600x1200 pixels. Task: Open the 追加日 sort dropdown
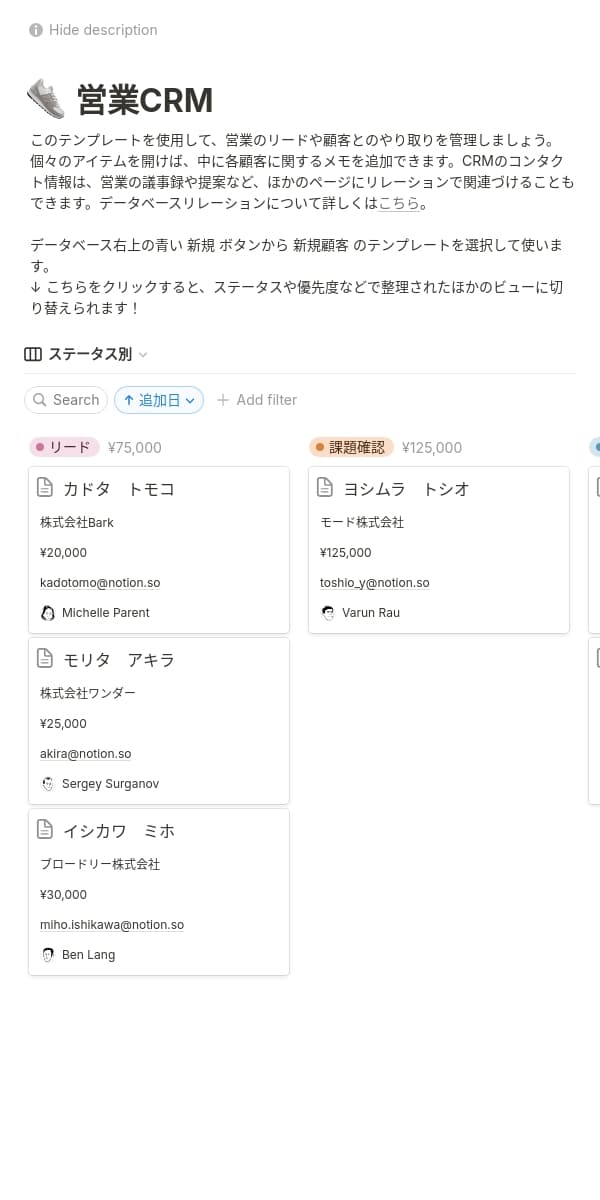[x=159, y=400]
